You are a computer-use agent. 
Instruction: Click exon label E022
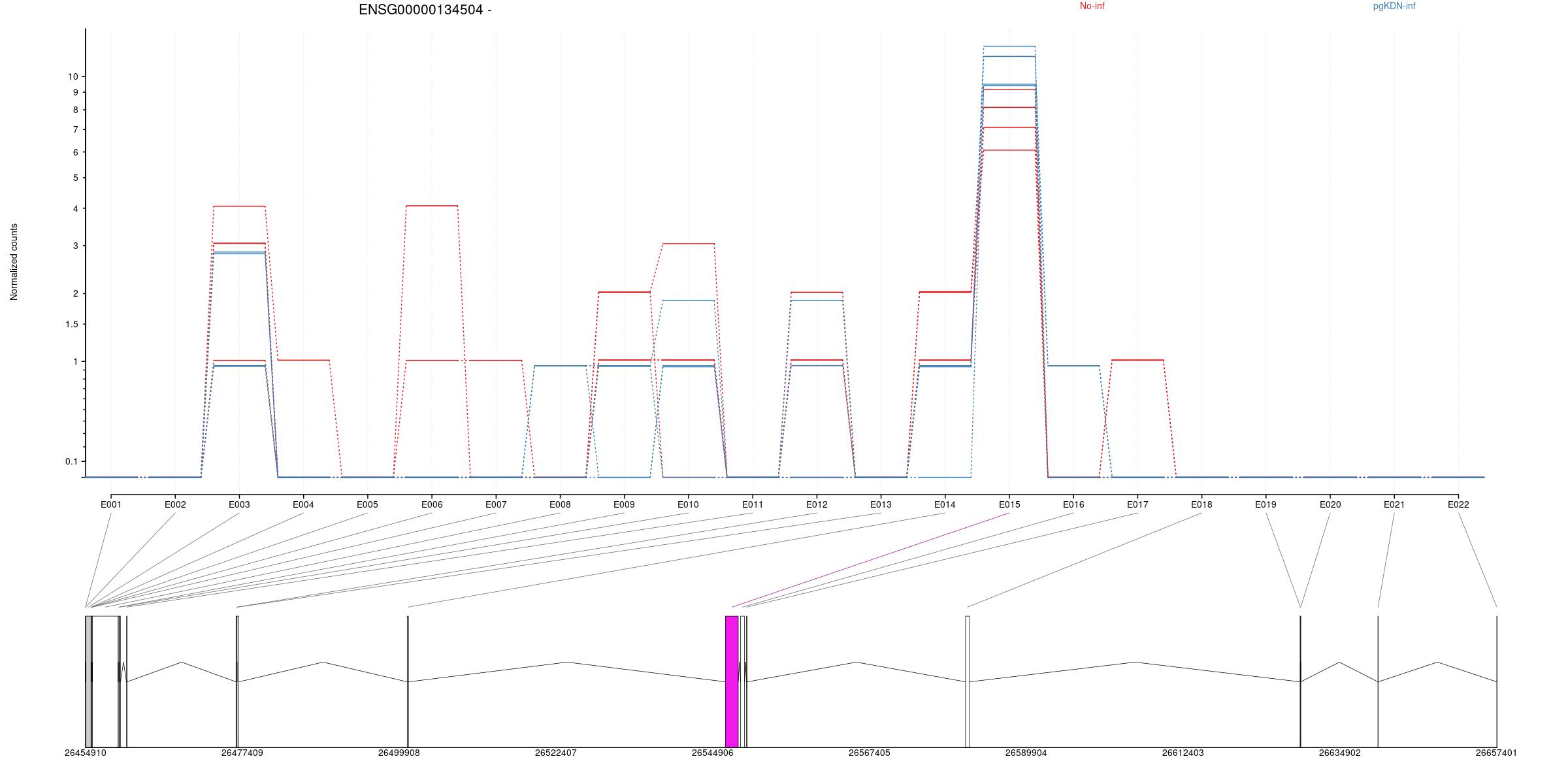(x=1458, y=504)
